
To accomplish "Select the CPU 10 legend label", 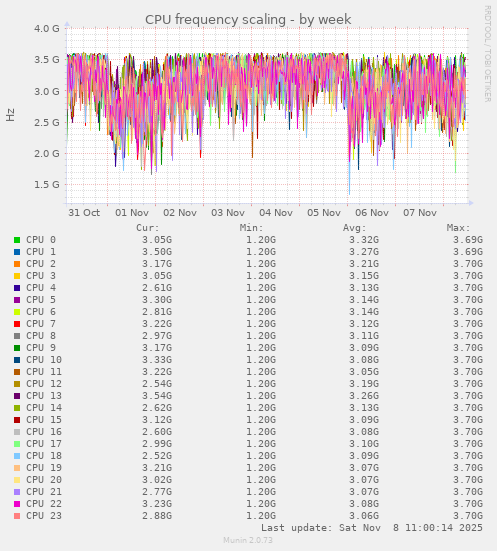I will (x=44, y=359).
